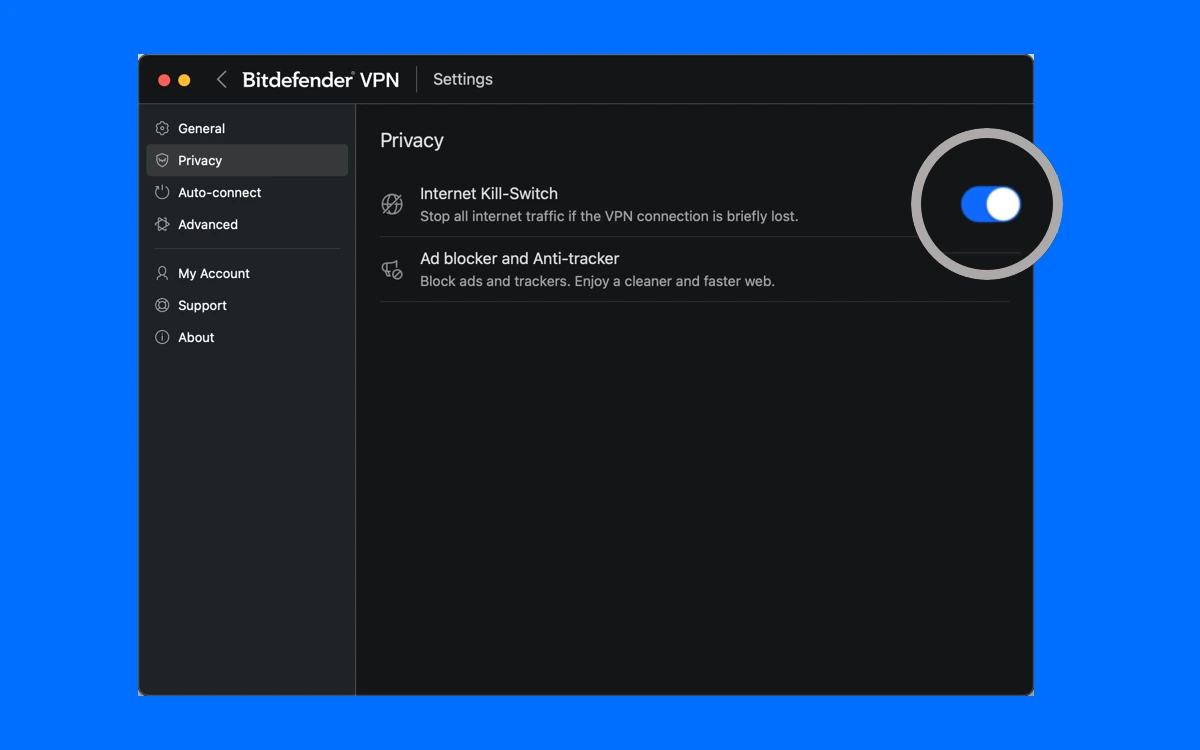Click the lifebuoy icon for Support

162,305
